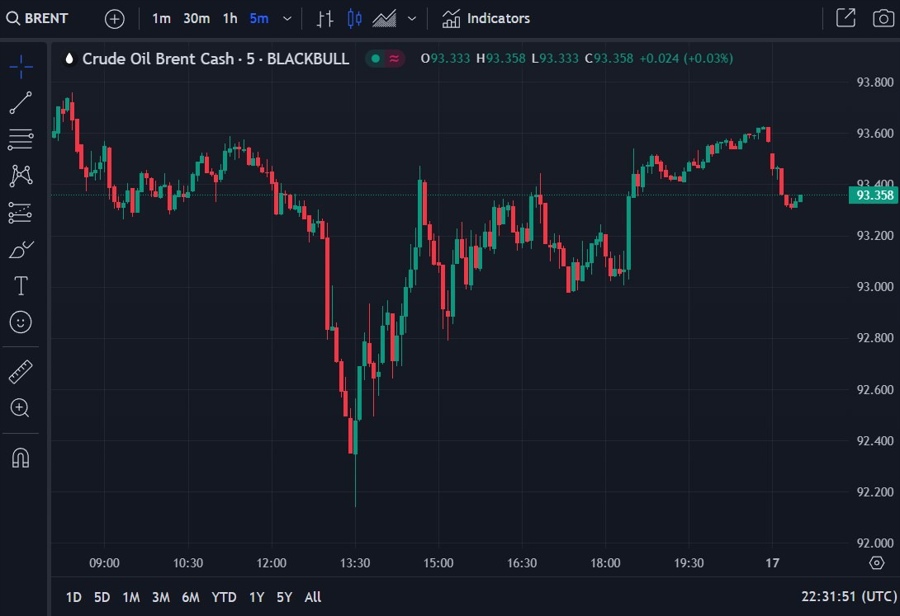The width and height of the screenshot is (900, 616).
Task: Set the date range to 5D
Action: pyautogui.click(x=102, y=597)
